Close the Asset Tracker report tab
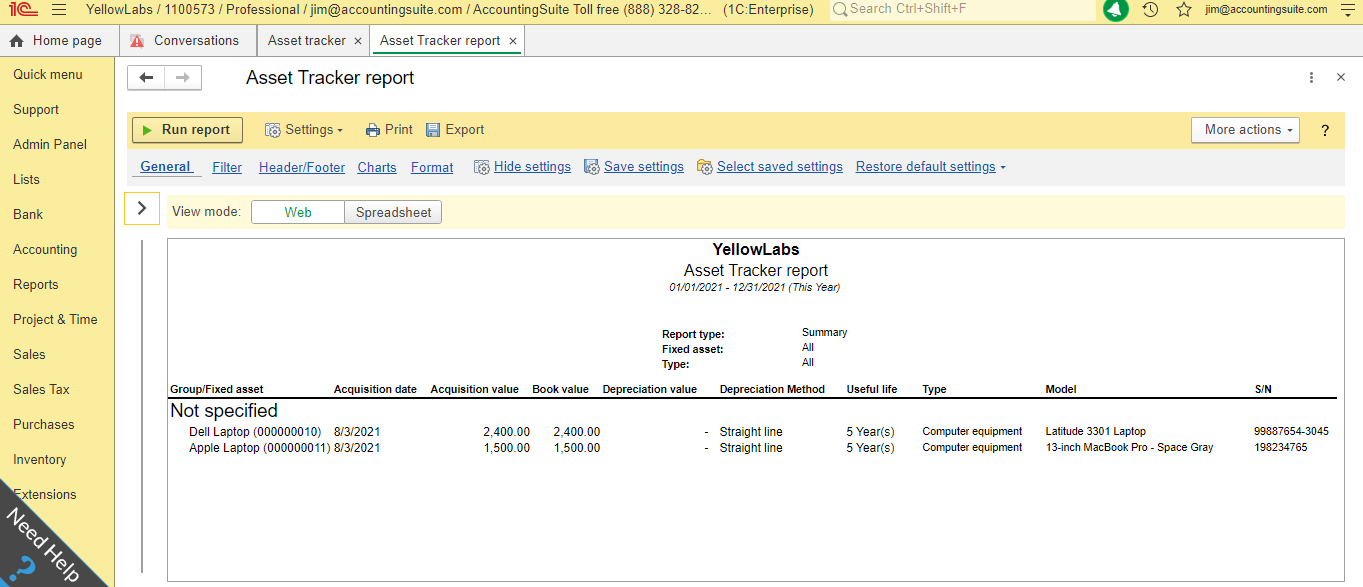 (513, 41)
